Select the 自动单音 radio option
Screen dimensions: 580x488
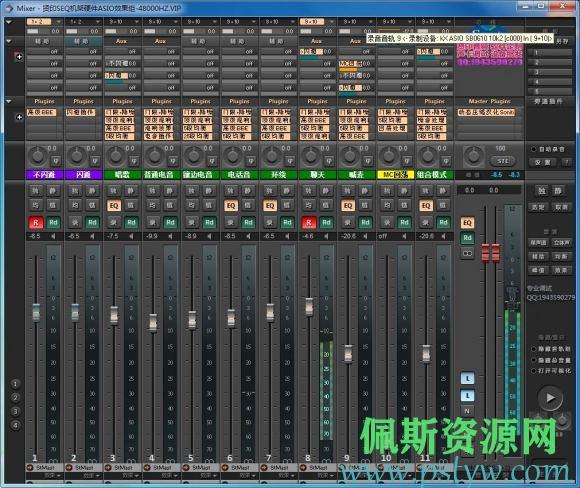(534, 149)
